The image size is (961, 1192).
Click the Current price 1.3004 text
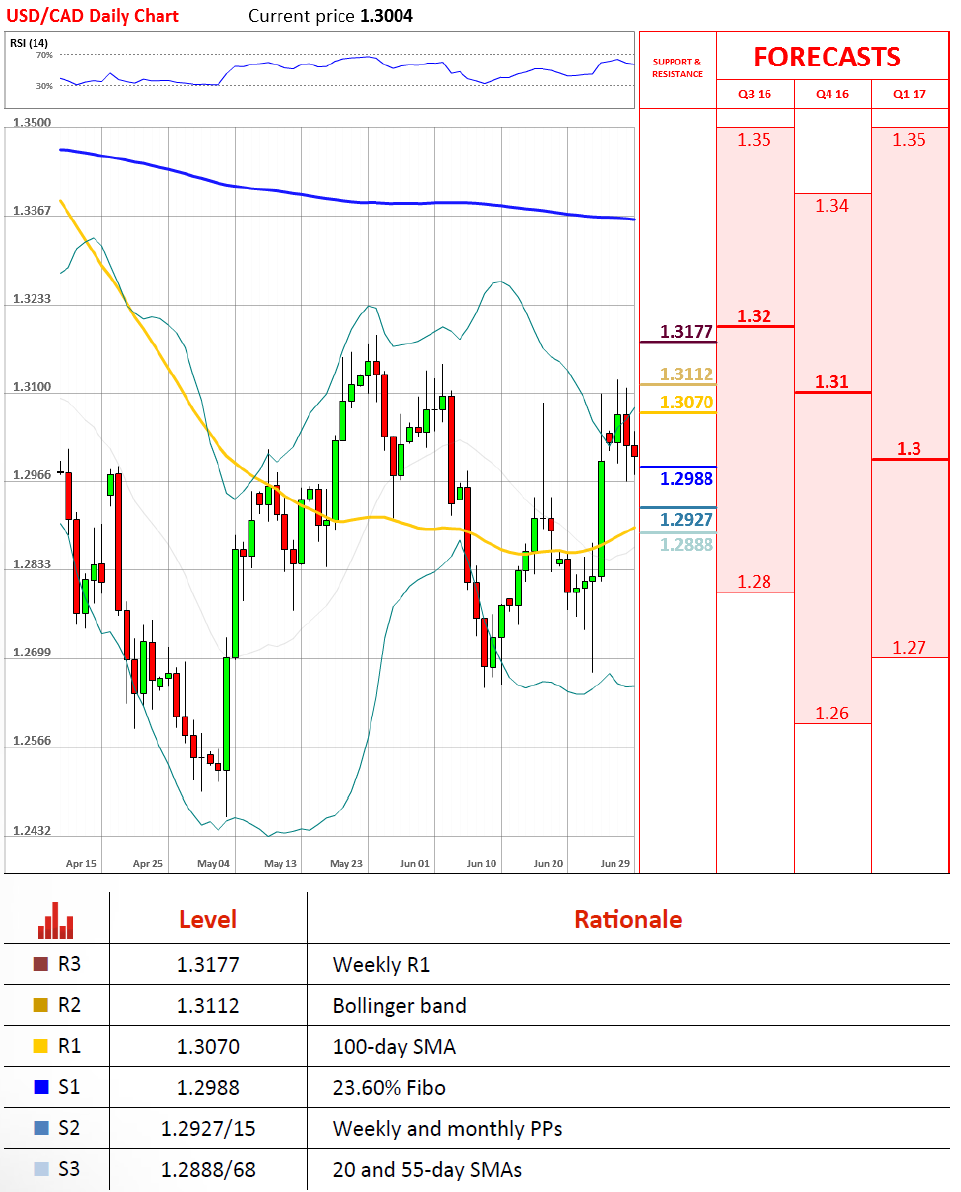click(330, 16)
